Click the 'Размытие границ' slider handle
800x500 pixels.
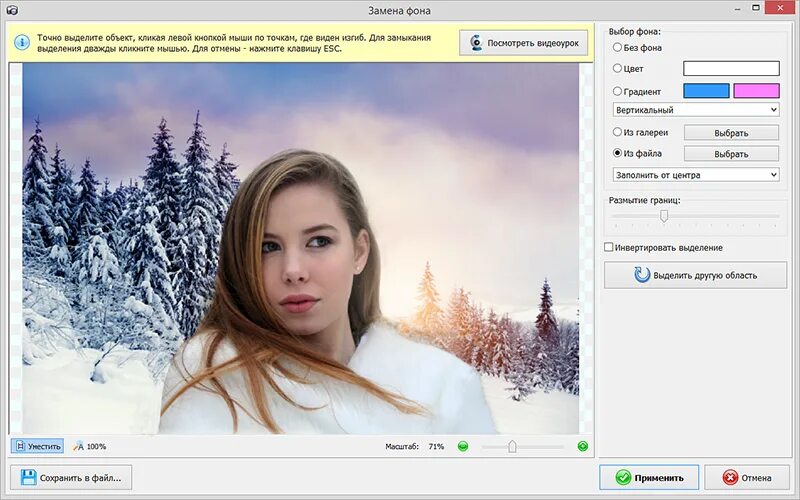[664, 216]
